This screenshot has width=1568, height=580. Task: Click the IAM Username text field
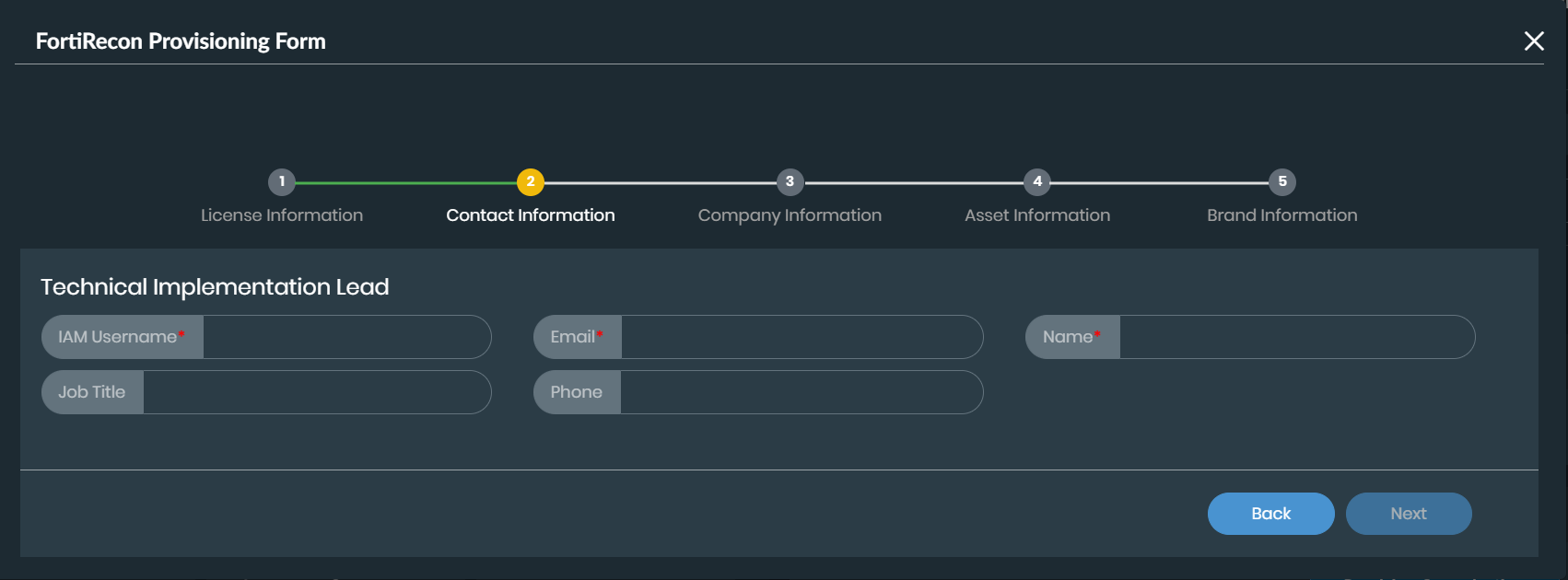pyautogui.click(x=345, y=337)
